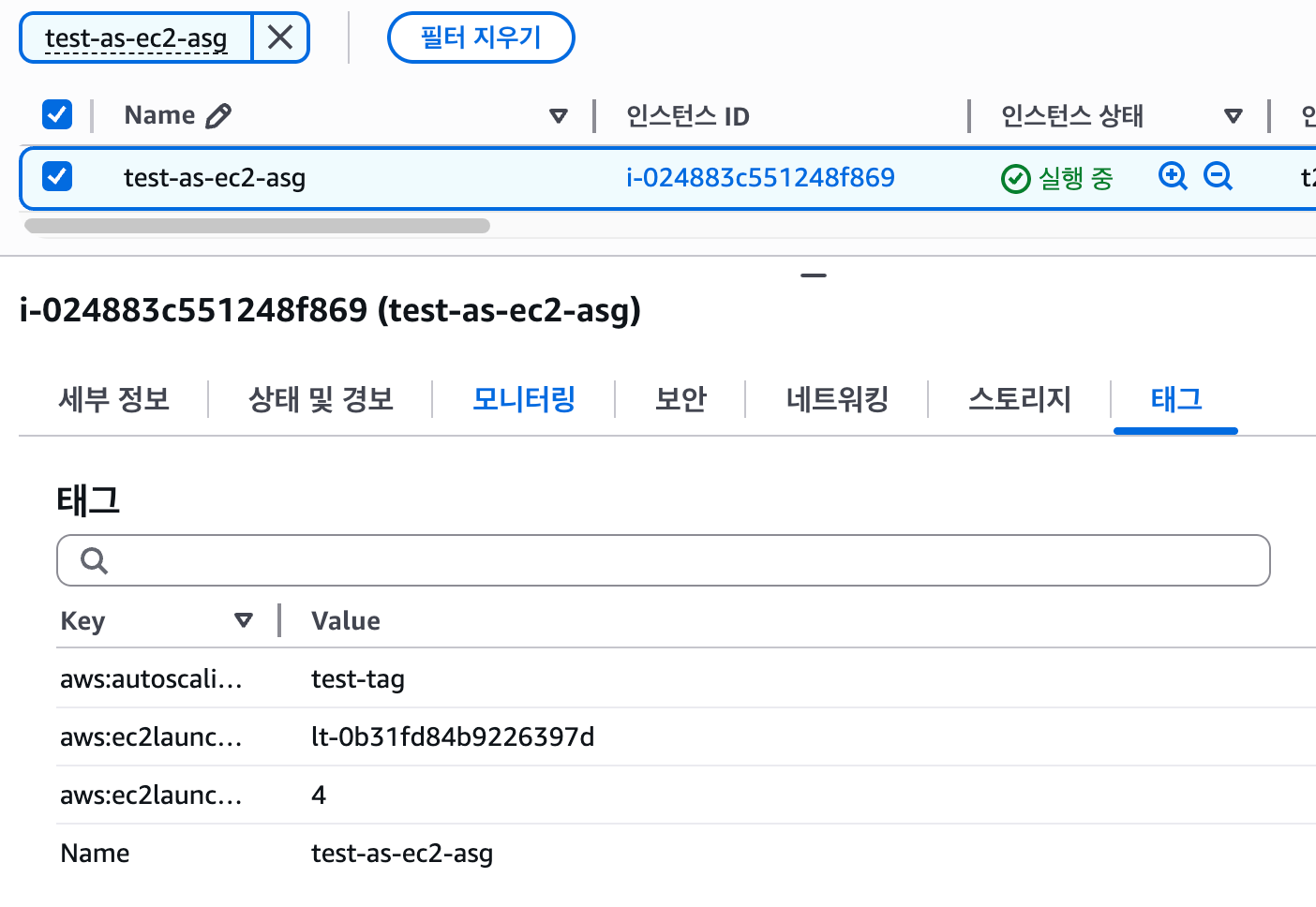Uncheck the test-as-ec2-asg row checkbox
Image resolution: width=1316 pixels, height=907 pixels.
(57, 175)
